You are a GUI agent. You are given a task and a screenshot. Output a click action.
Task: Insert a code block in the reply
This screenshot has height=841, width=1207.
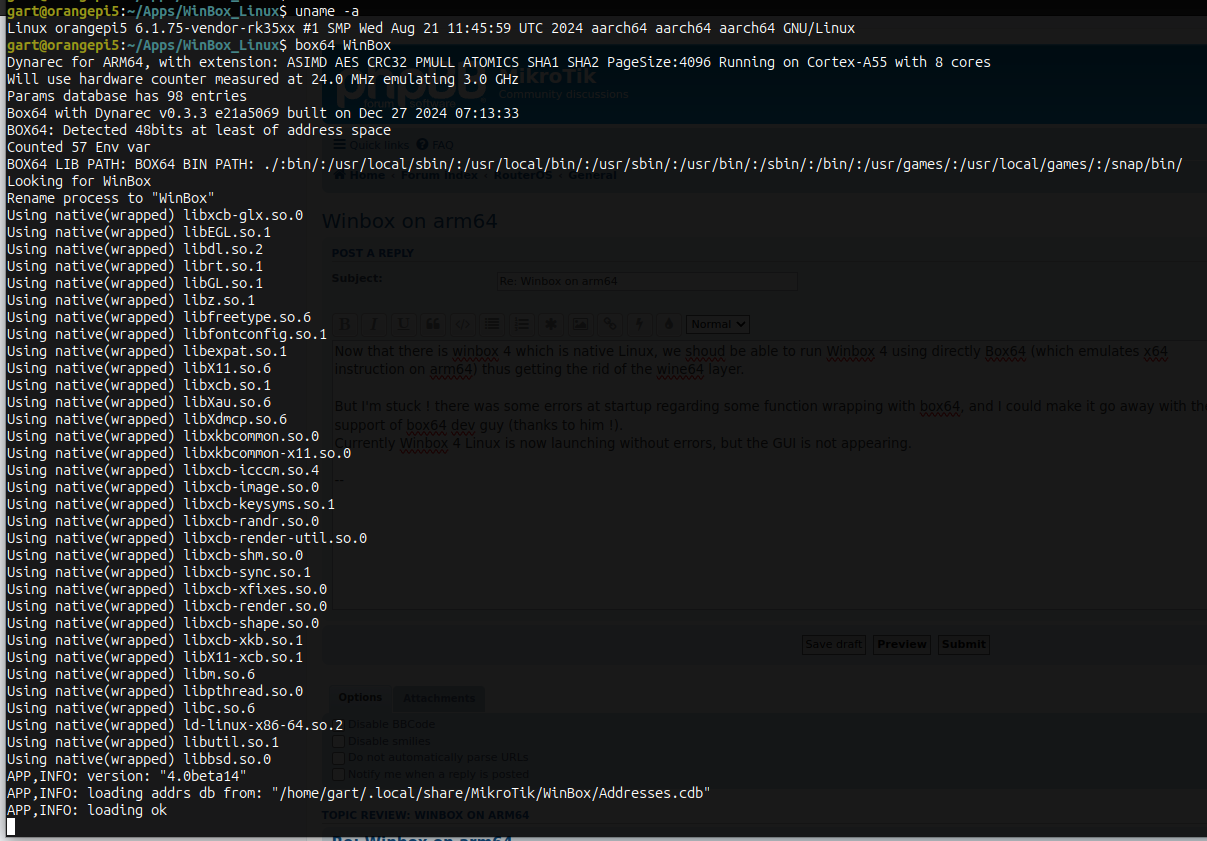462,324
